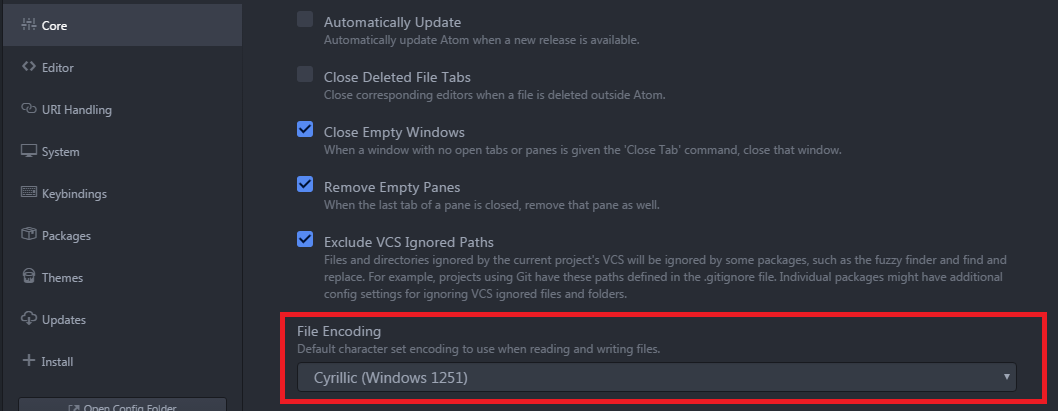1058x411 pixels.
Task: Open the File Encoding dropdown list
Action: point(657,377)
